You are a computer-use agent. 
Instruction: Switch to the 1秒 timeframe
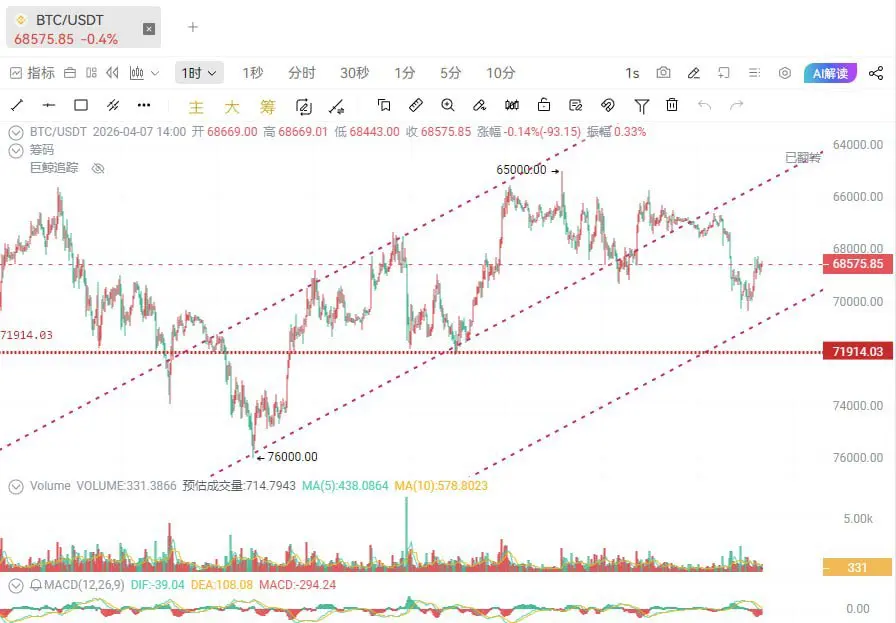pyautogui.click(x=253, y=73)
